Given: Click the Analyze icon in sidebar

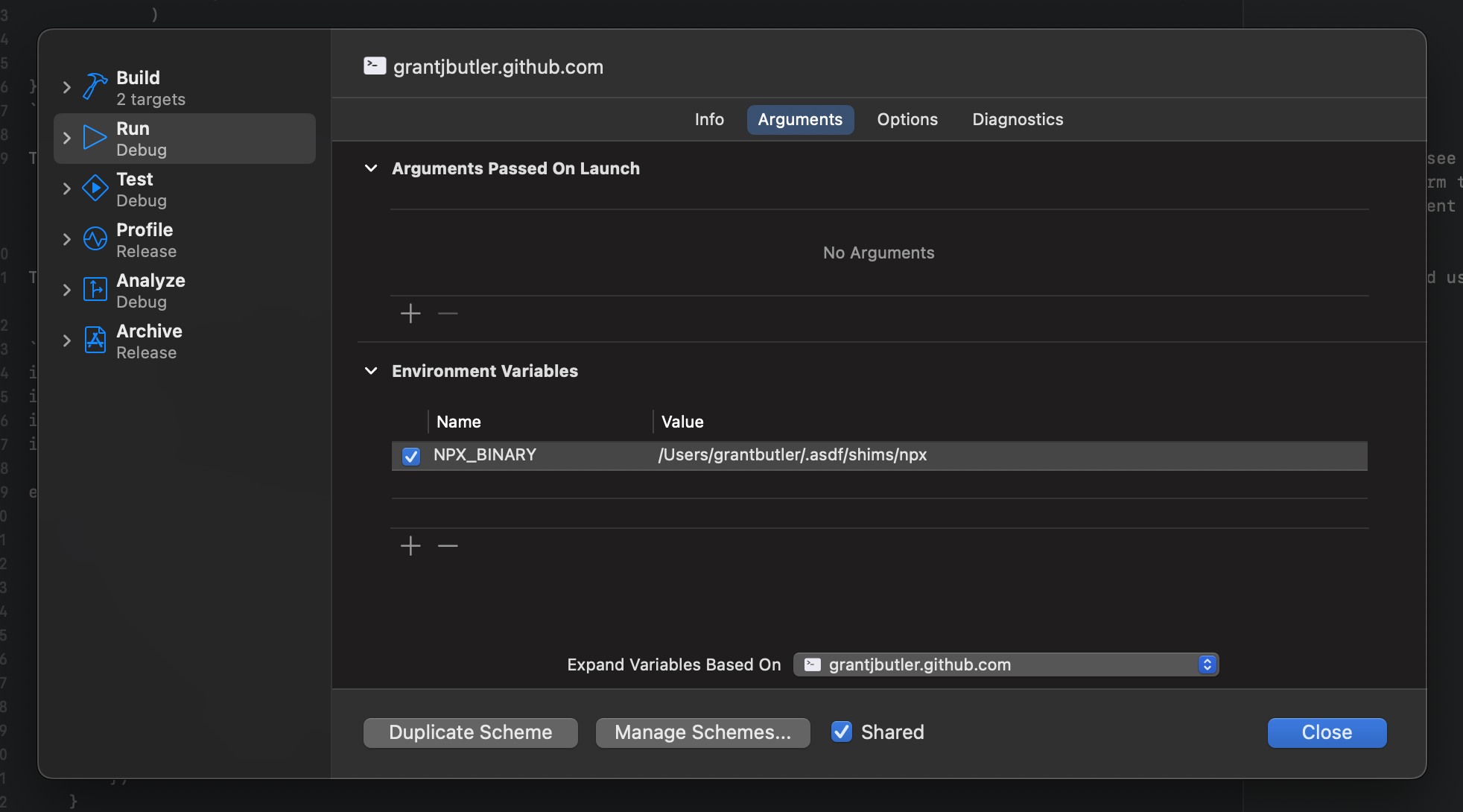Looking at the screenshot, I should (95, 290).
